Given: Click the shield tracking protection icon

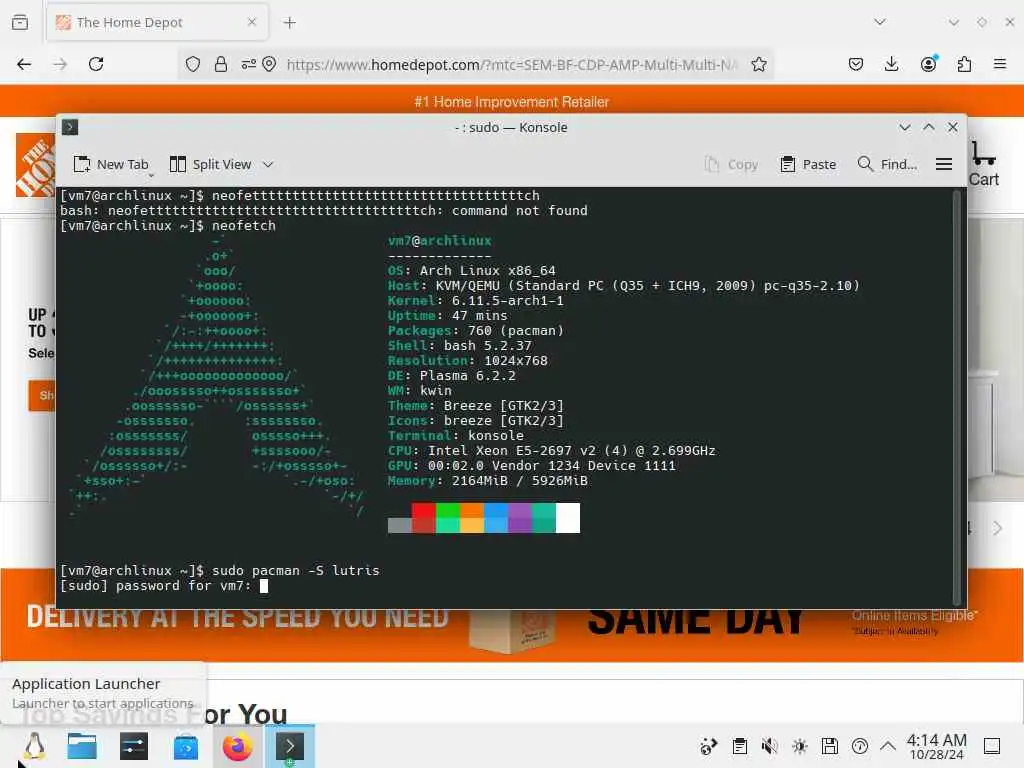Looking at the screenshot, I should click(193, 64).
